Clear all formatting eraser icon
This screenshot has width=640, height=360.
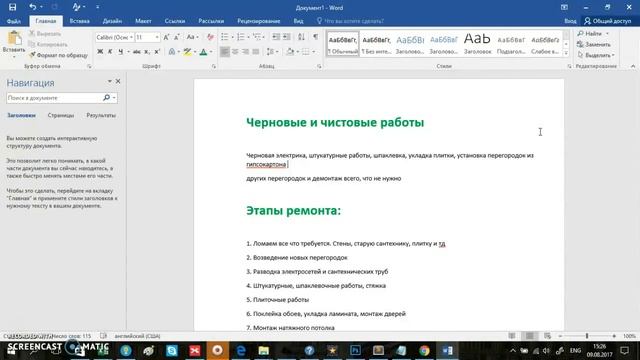pyautogui.click(x=210, y=37)
